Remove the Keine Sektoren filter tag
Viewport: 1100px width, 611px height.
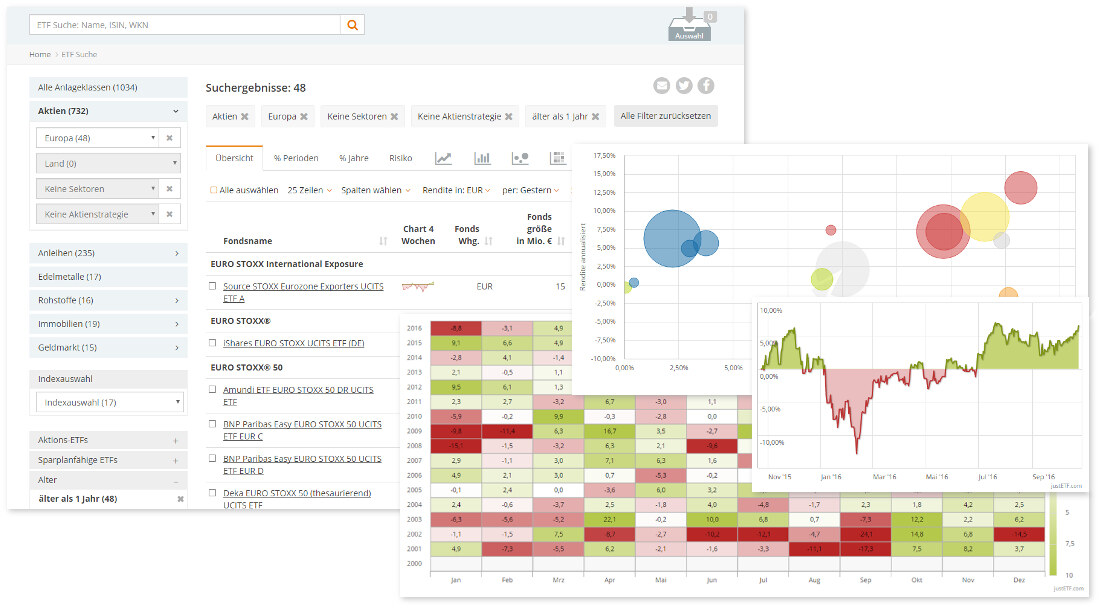pyautogui.click(x=394, y=116)
